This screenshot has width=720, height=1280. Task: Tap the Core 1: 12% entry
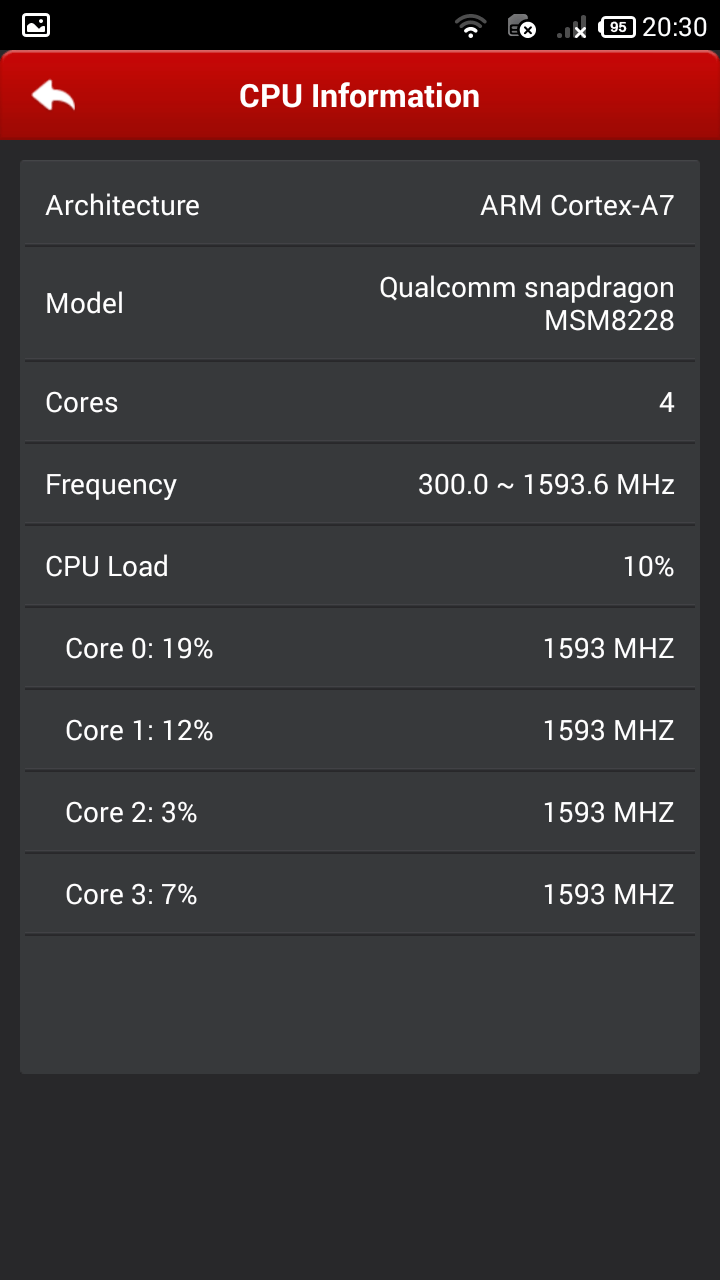[139, 730]
